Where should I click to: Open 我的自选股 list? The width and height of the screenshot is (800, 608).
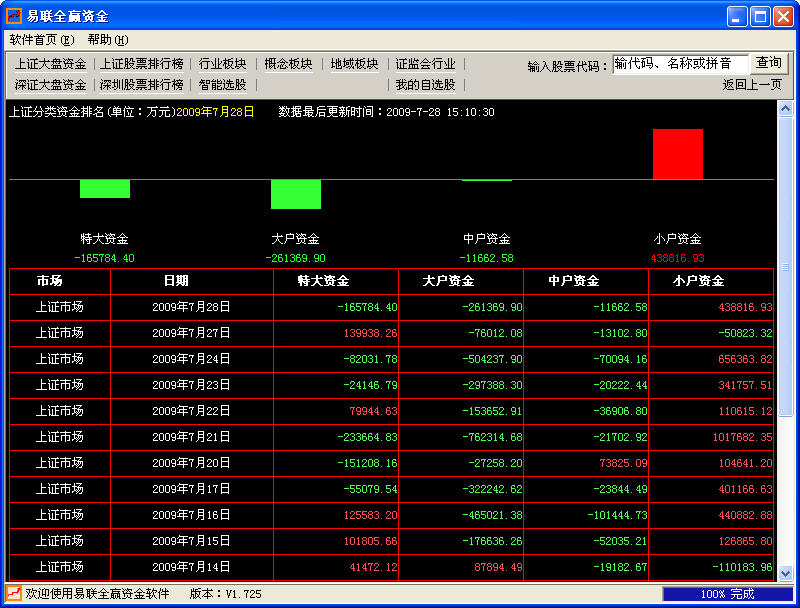pyautogui.click(x=426, y=85)
